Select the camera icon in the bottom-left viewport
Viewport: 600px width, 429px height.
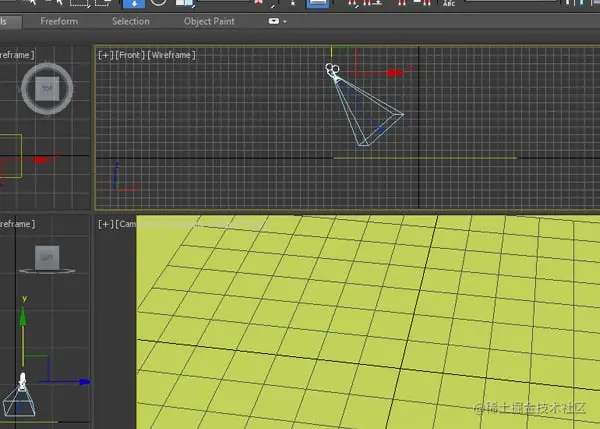tap(22, 381)
